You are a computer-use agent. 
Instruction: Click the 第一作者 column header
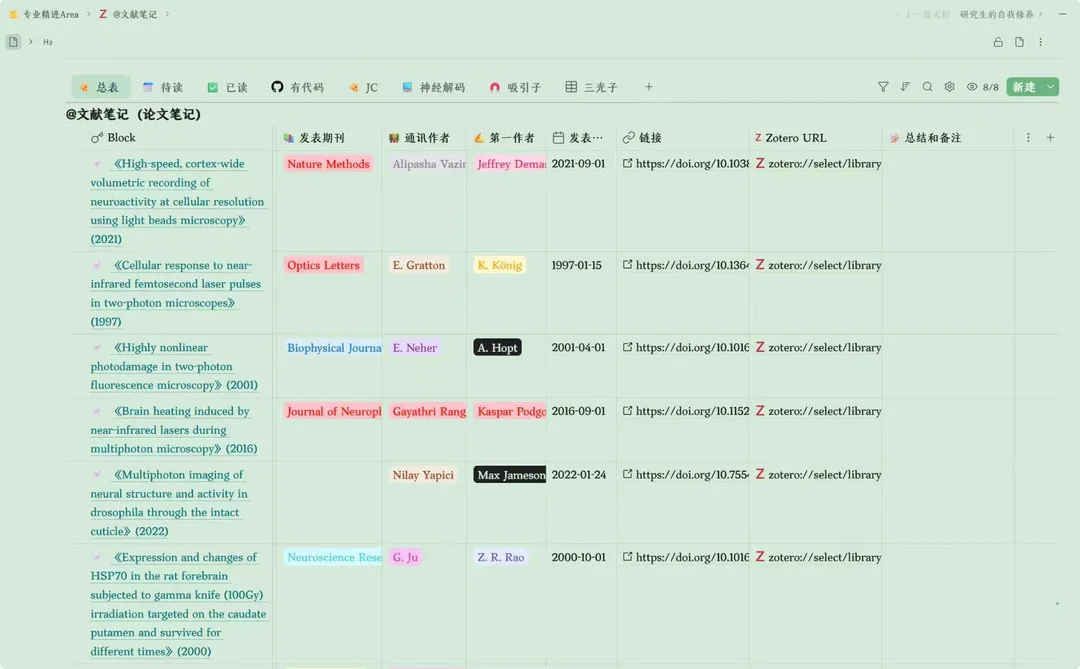point(504,138)
